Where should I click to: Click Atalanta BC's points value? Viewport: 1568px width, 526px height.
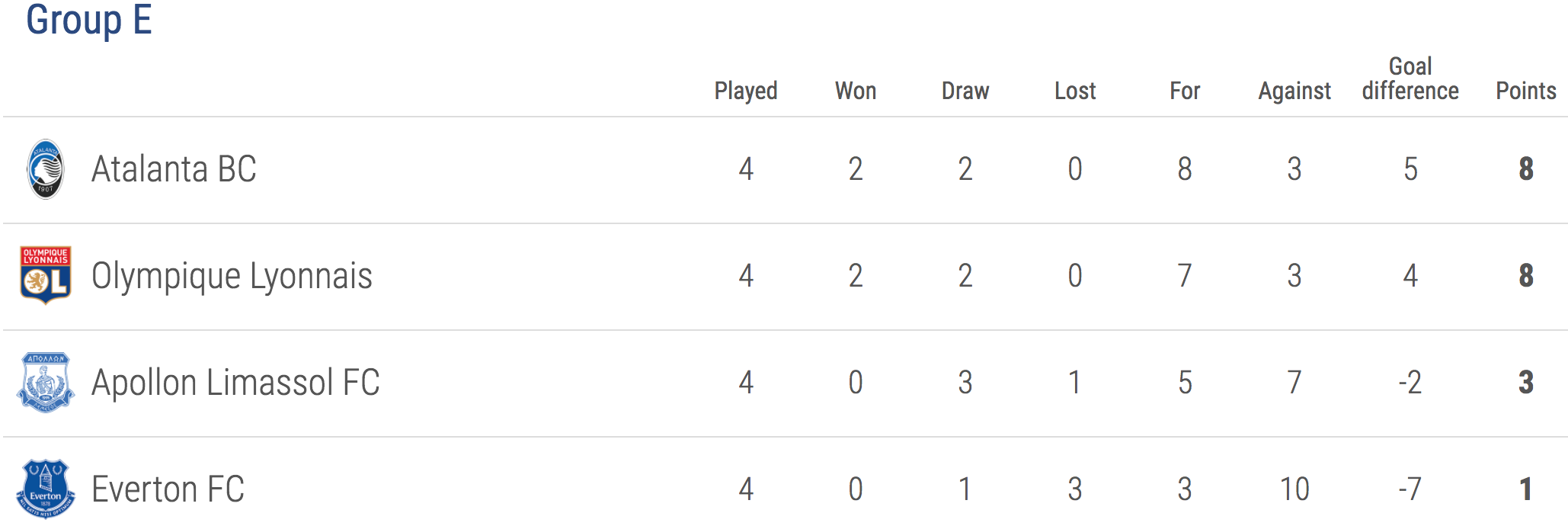click(x=1526, y=169)
